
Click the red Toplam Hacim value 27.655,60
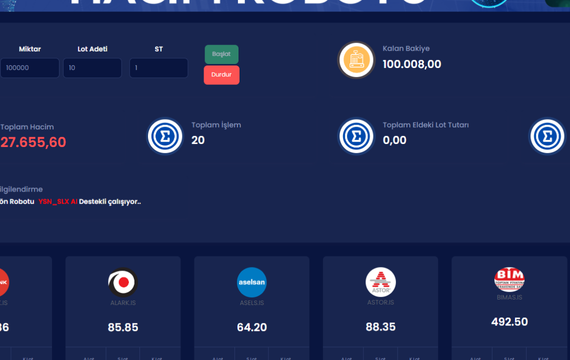[x=33, y=142]
